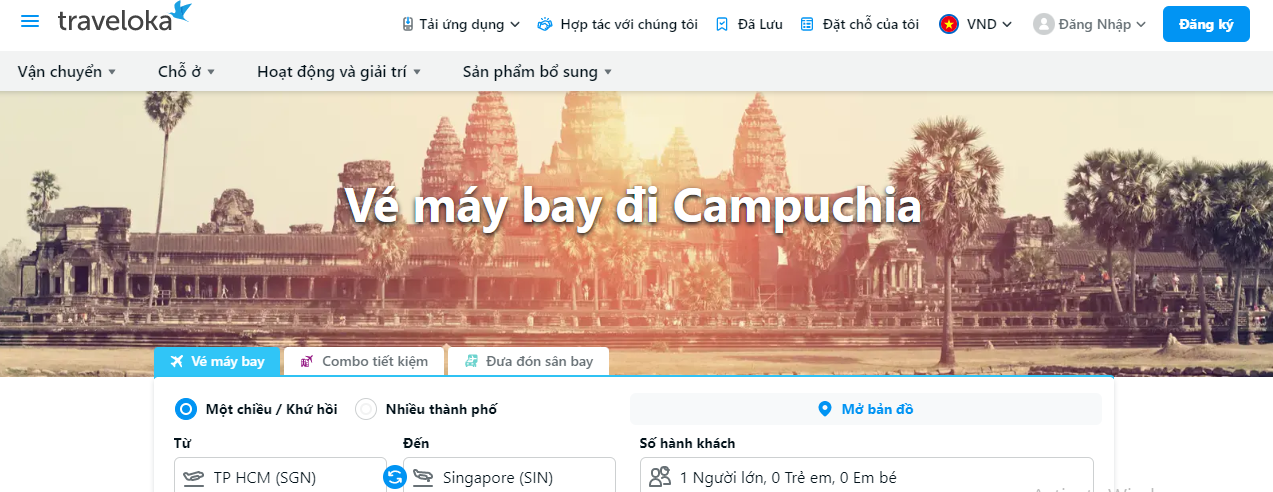The height and width of the screenshot is (492, 1273).
Task: Expand the Tải ứng dụng dropdown
Action: pos(461,24)
